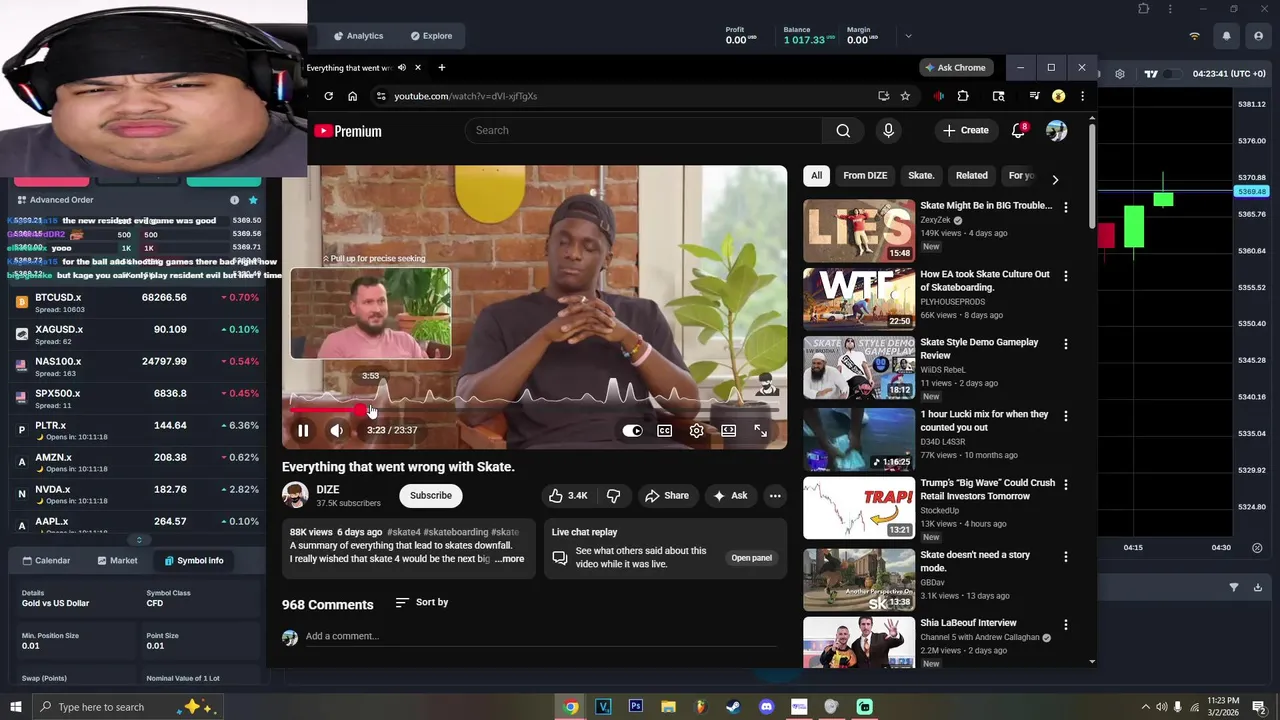Screen dimensions: 1280x720
Task: Open 'Skate Might Be in BIG Trouble' thumbnail
Action: coord(859,231)
